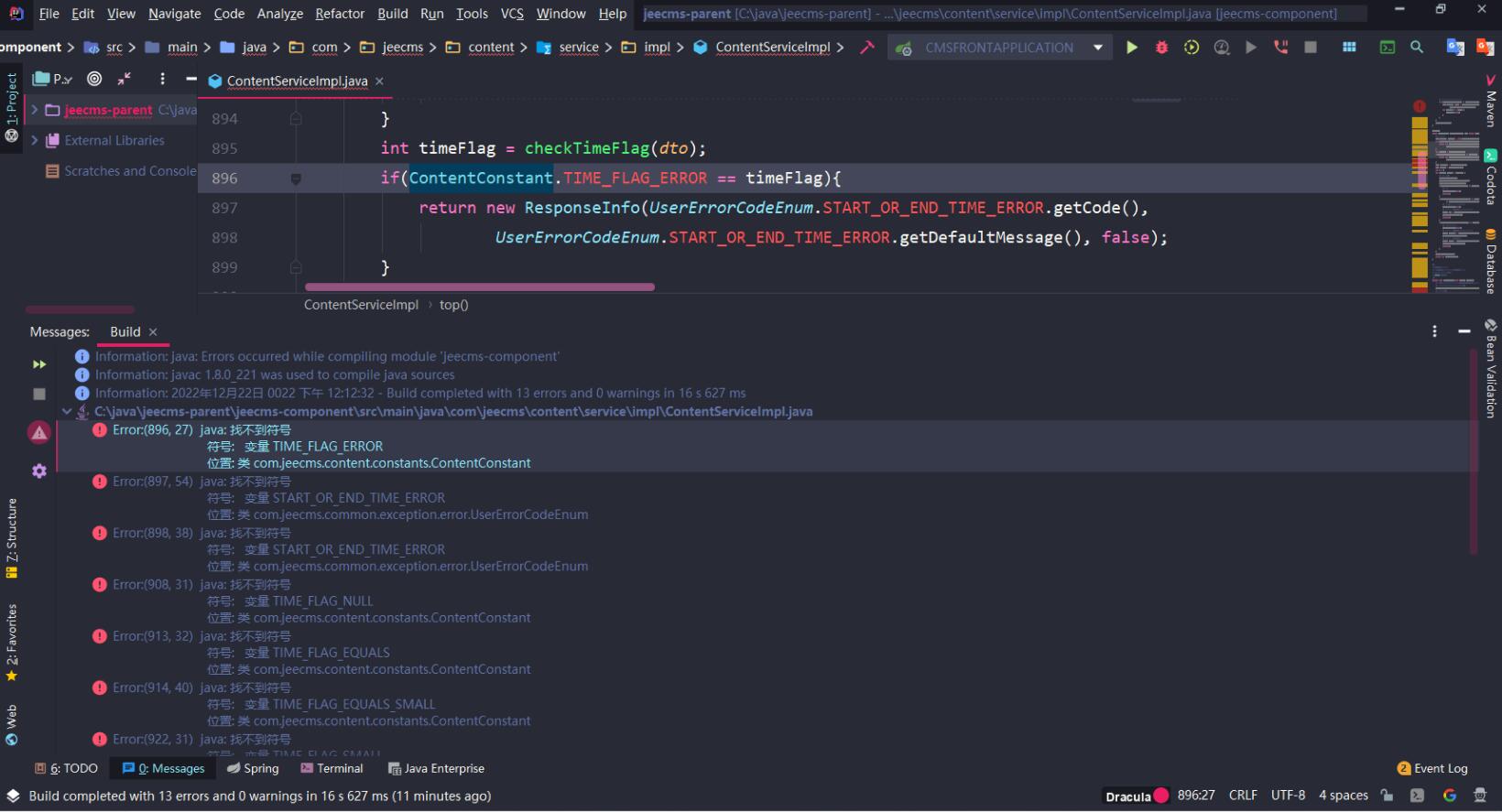Open the Event Log
Screen dimensions: 1502x812
(x=1432, y=768)
